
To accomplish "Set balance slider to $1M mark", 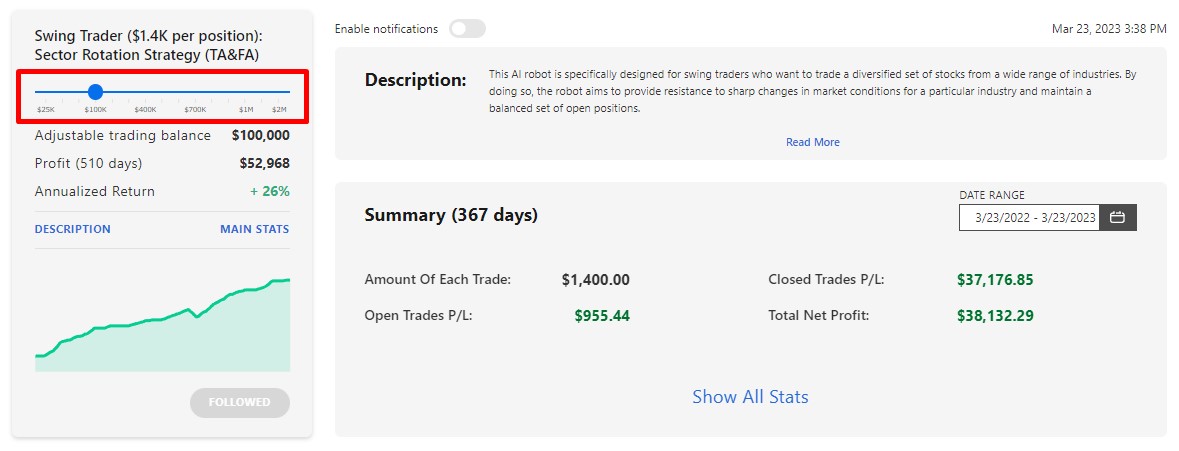I will click(x=246, y=92).
